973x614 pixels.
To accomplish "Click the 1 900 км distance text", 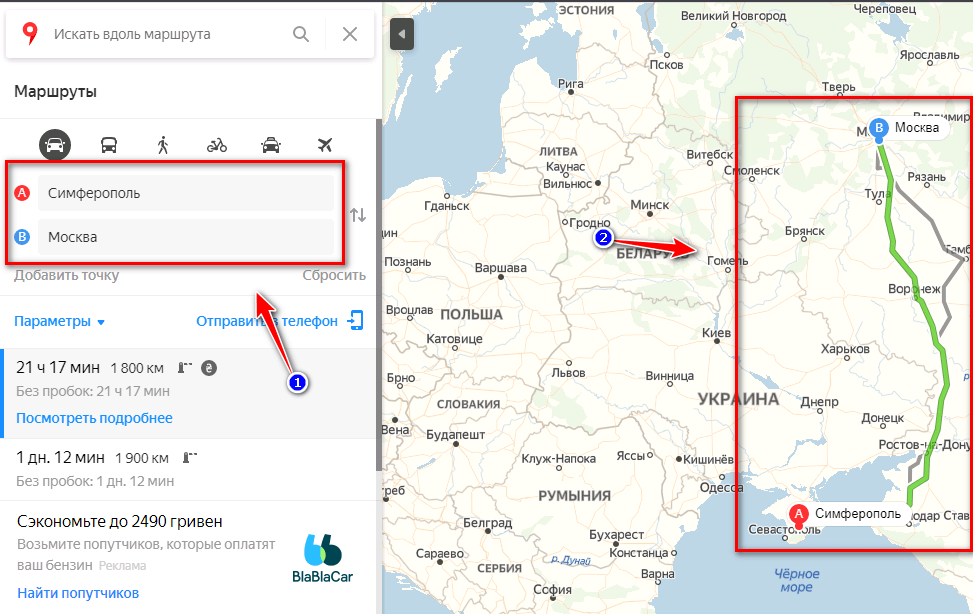I will (x=141, y=458).
